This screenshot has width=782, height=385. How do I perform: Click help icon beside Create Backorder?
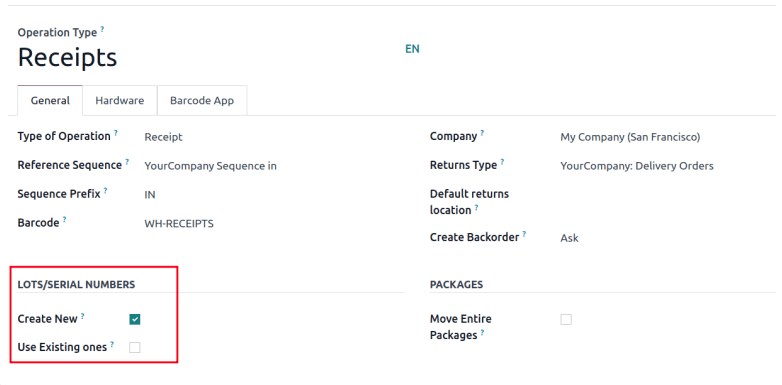click(524, 234)
